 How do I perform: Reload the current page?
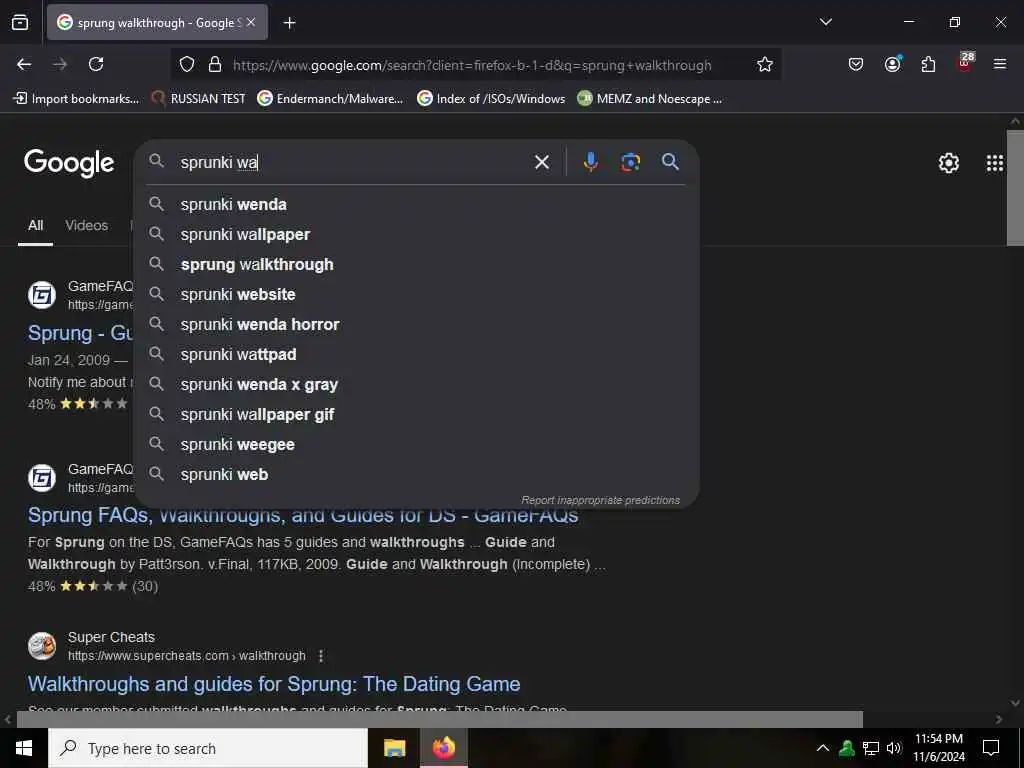point(96,64)
